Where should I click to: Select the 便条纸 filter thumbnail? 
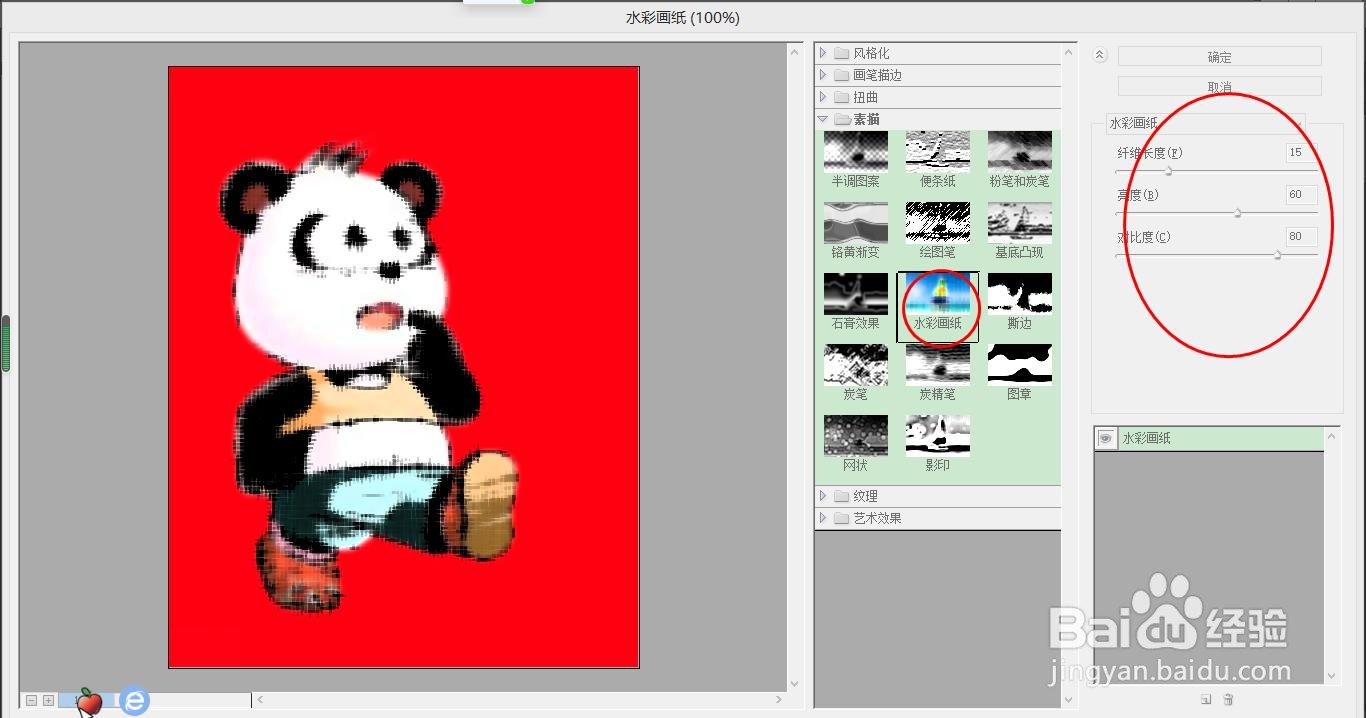click(937, 152)
